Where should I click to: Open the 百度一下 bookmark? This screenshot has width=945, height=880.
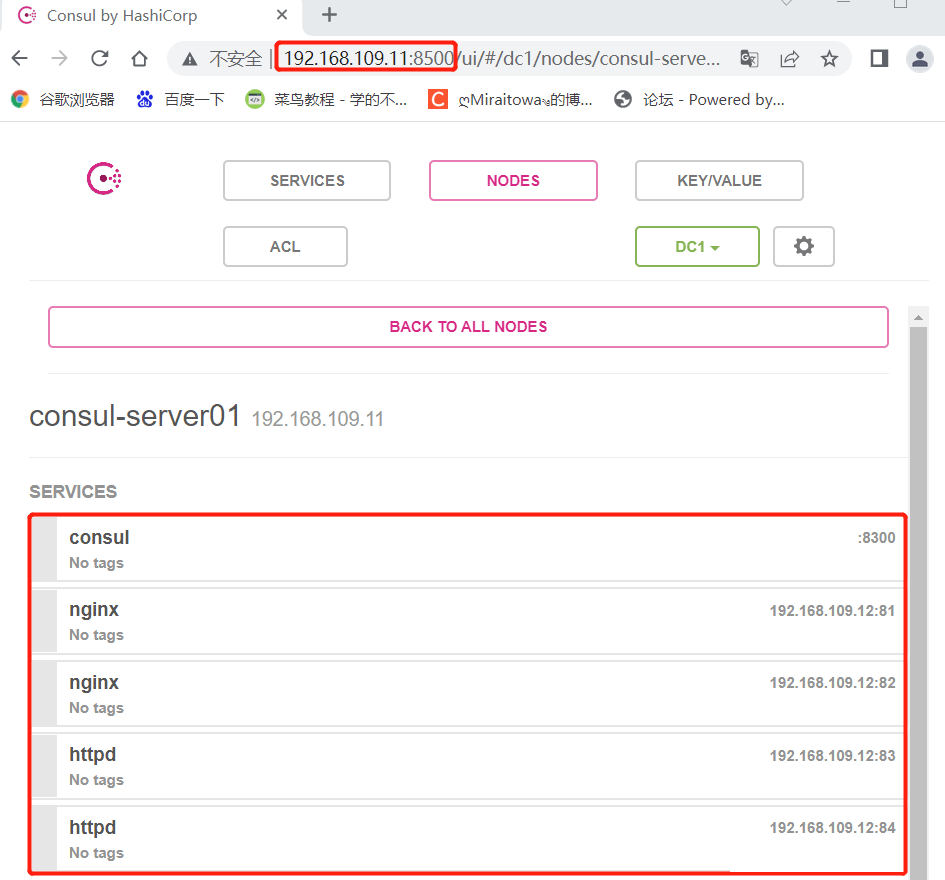tap(180, 99)
